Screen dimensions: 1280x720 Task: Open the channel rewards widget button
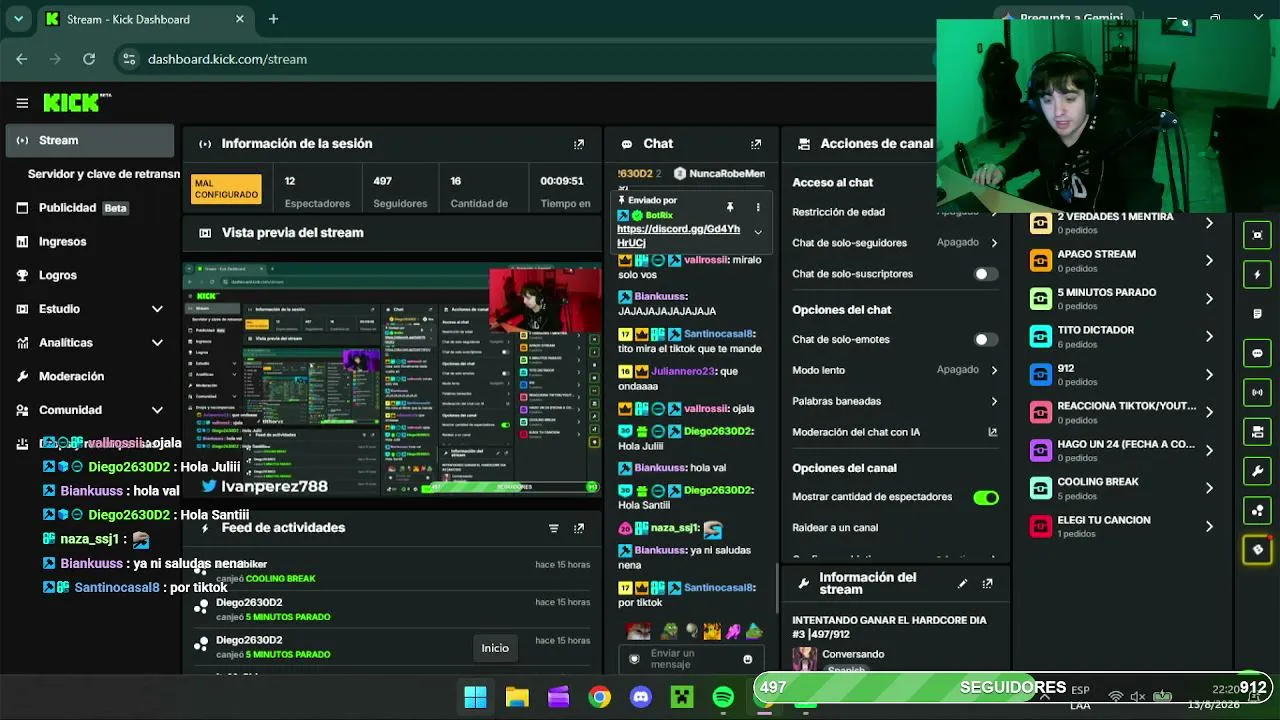pyautogui.click(x=1257, y=549)
